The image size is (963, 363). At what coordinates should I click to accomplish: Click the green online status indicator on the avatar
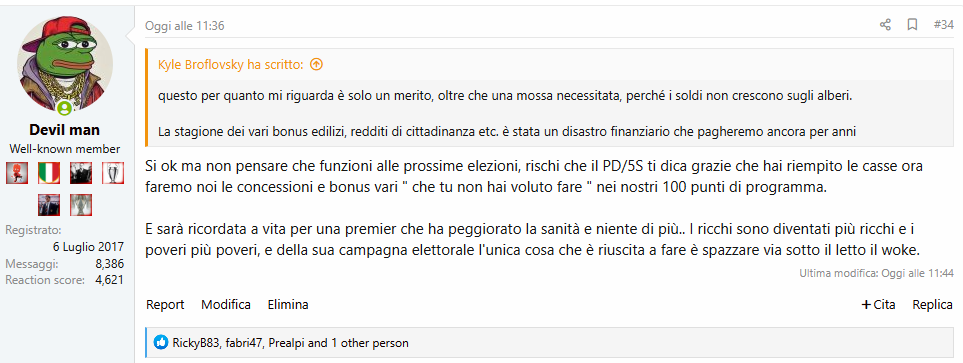point(64,109)
